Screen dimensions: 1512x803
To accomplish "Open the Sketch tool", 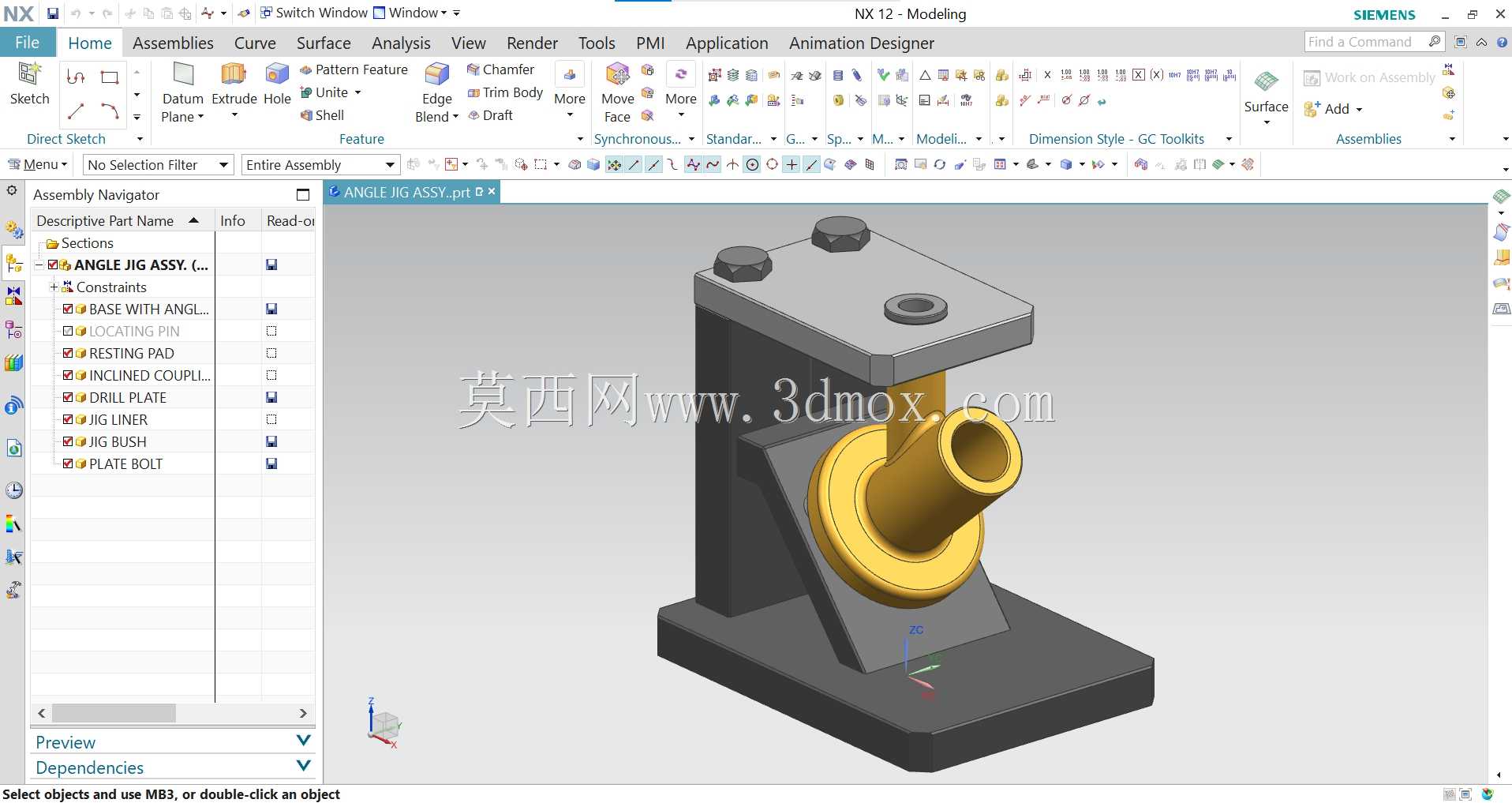I will point(29,84).
